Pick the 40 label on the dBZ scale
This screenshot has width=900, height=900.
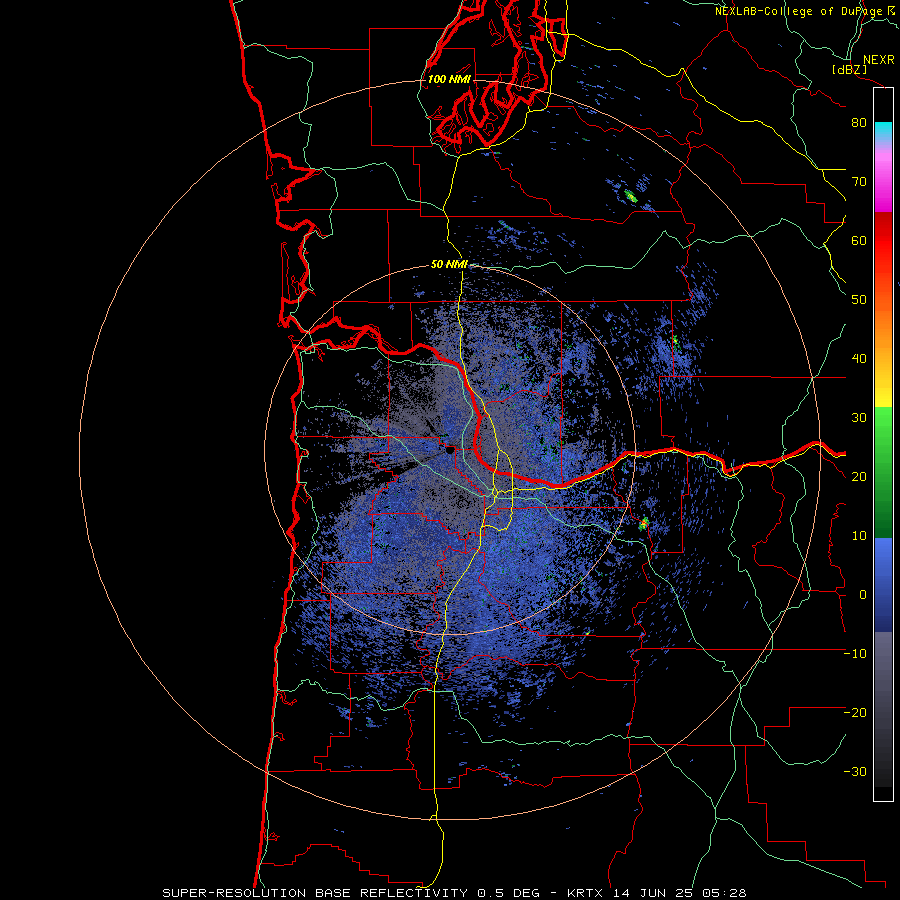pos(859,359)
